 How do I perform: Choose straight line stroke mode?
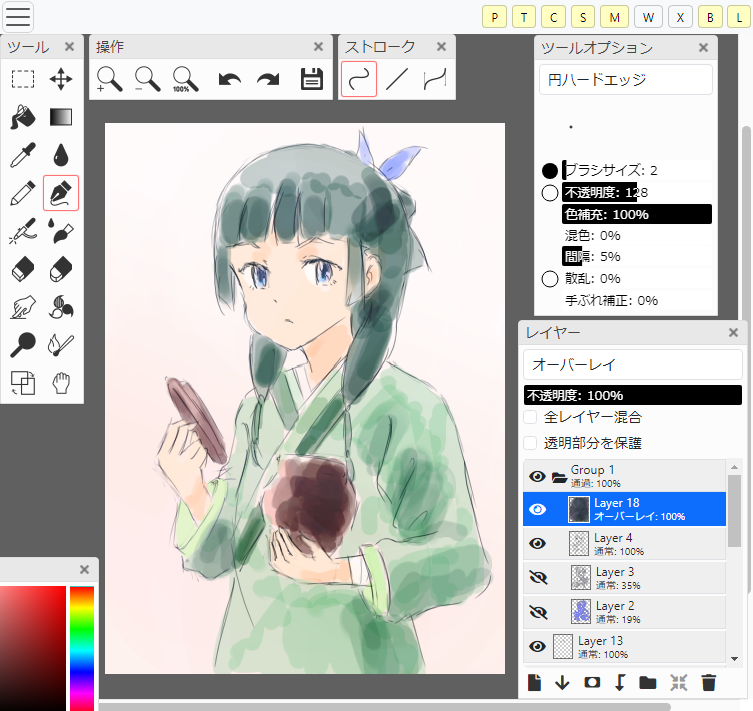397,79
